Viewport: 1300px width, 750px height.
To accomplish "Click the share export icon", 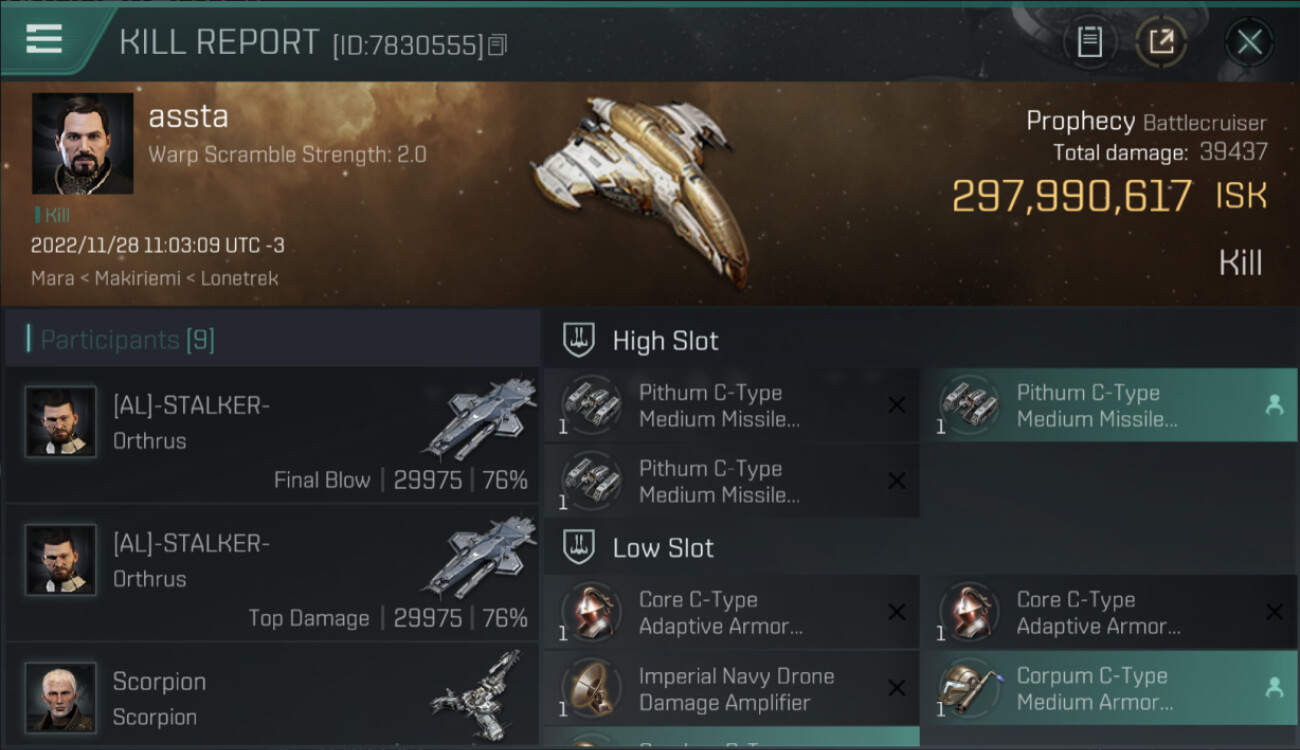I will (1162, 42).
